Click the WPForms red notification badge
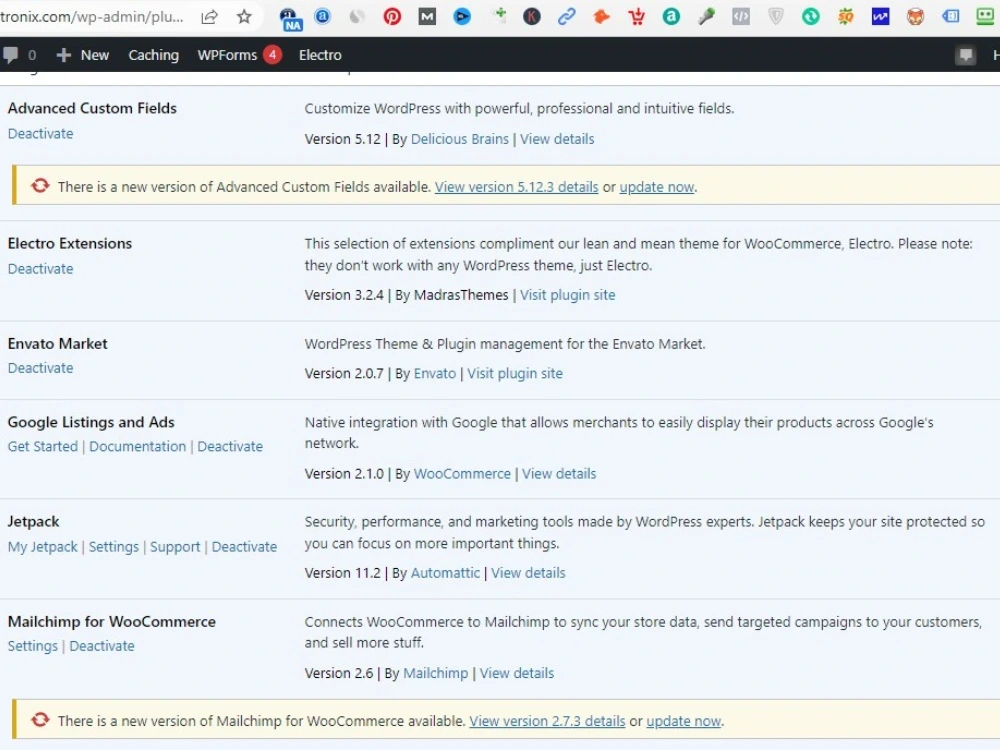This screenshot has height=750, width=1000. (x=272, y=55)
